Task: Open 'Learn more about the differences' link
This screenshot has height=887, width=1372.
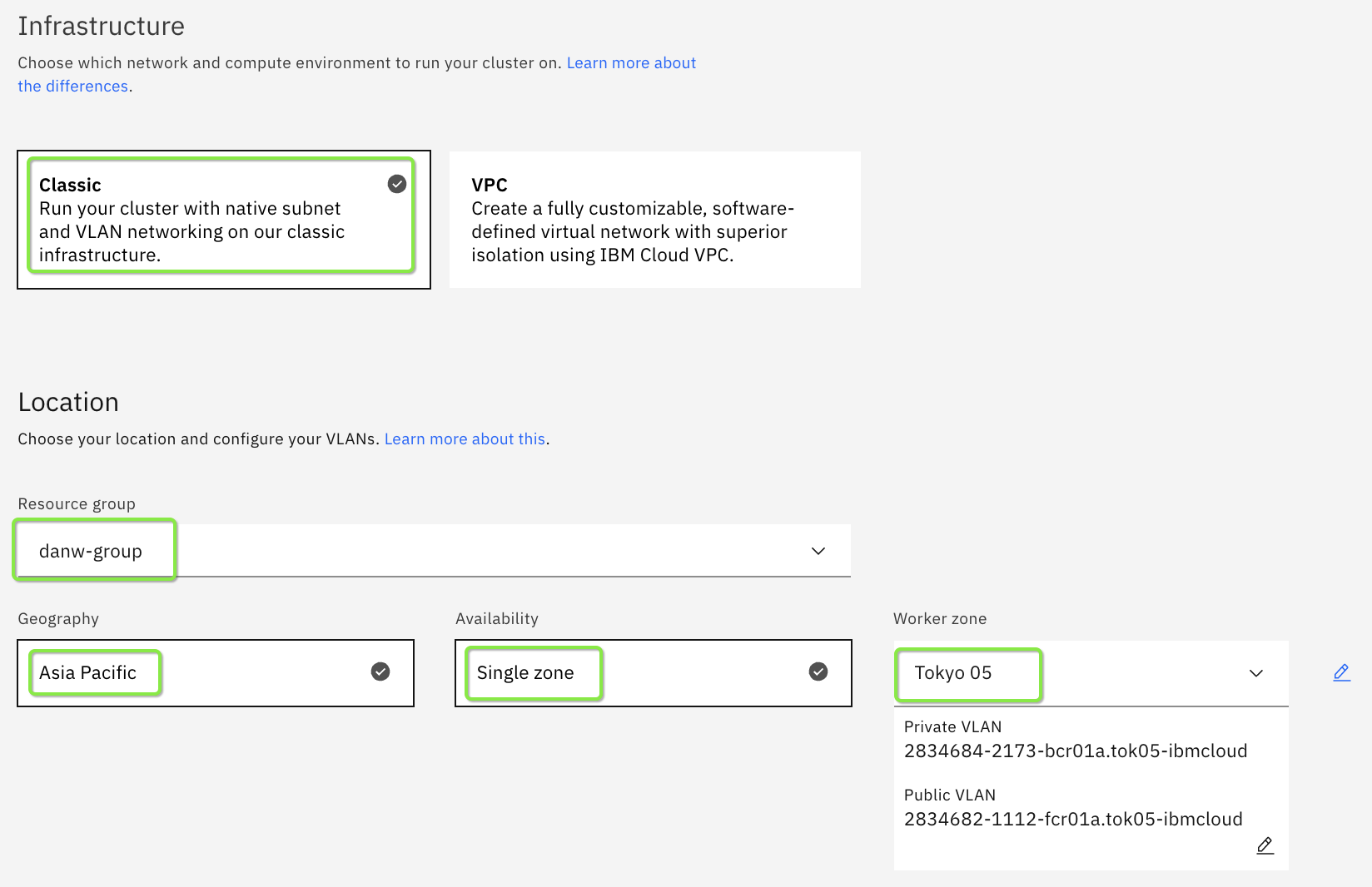Action: [631, 63]
